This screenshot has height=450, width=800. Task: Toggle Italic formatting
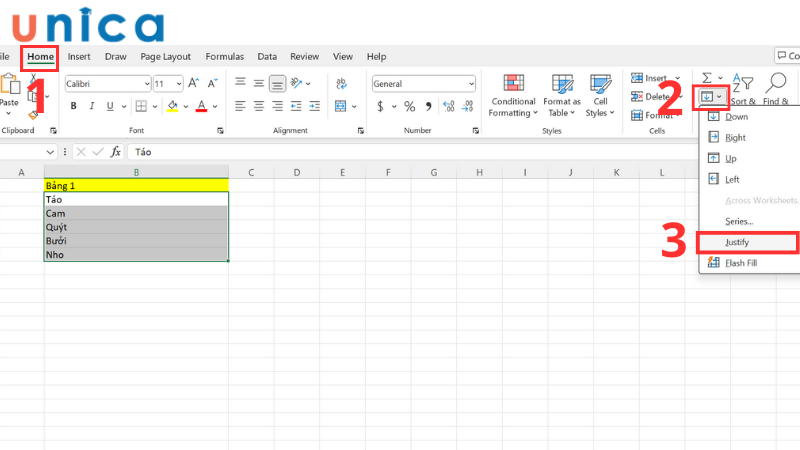(x=92, y=106)
